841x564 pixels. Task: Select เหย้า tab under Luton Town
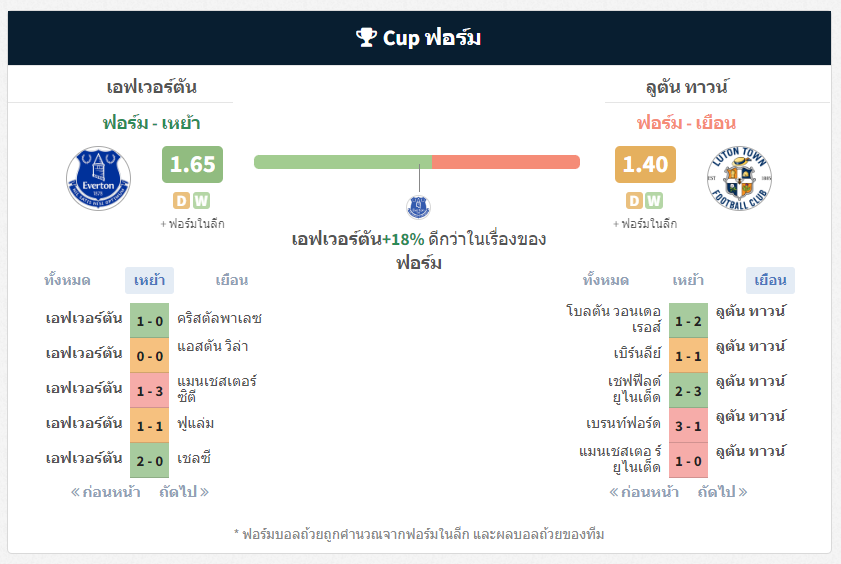click(x=688, y=280)
